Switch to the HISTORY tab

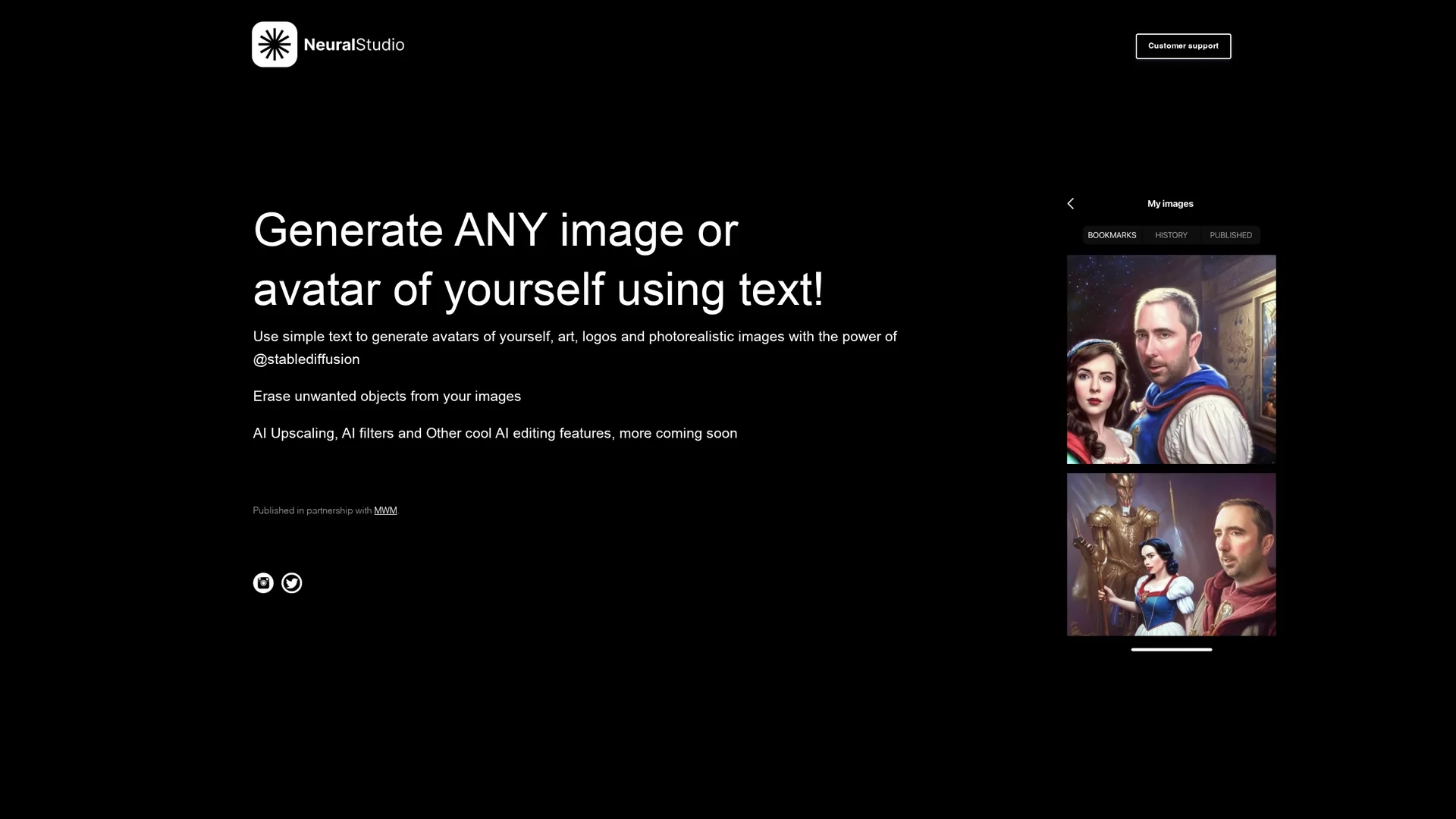[x=1171, y=235]
